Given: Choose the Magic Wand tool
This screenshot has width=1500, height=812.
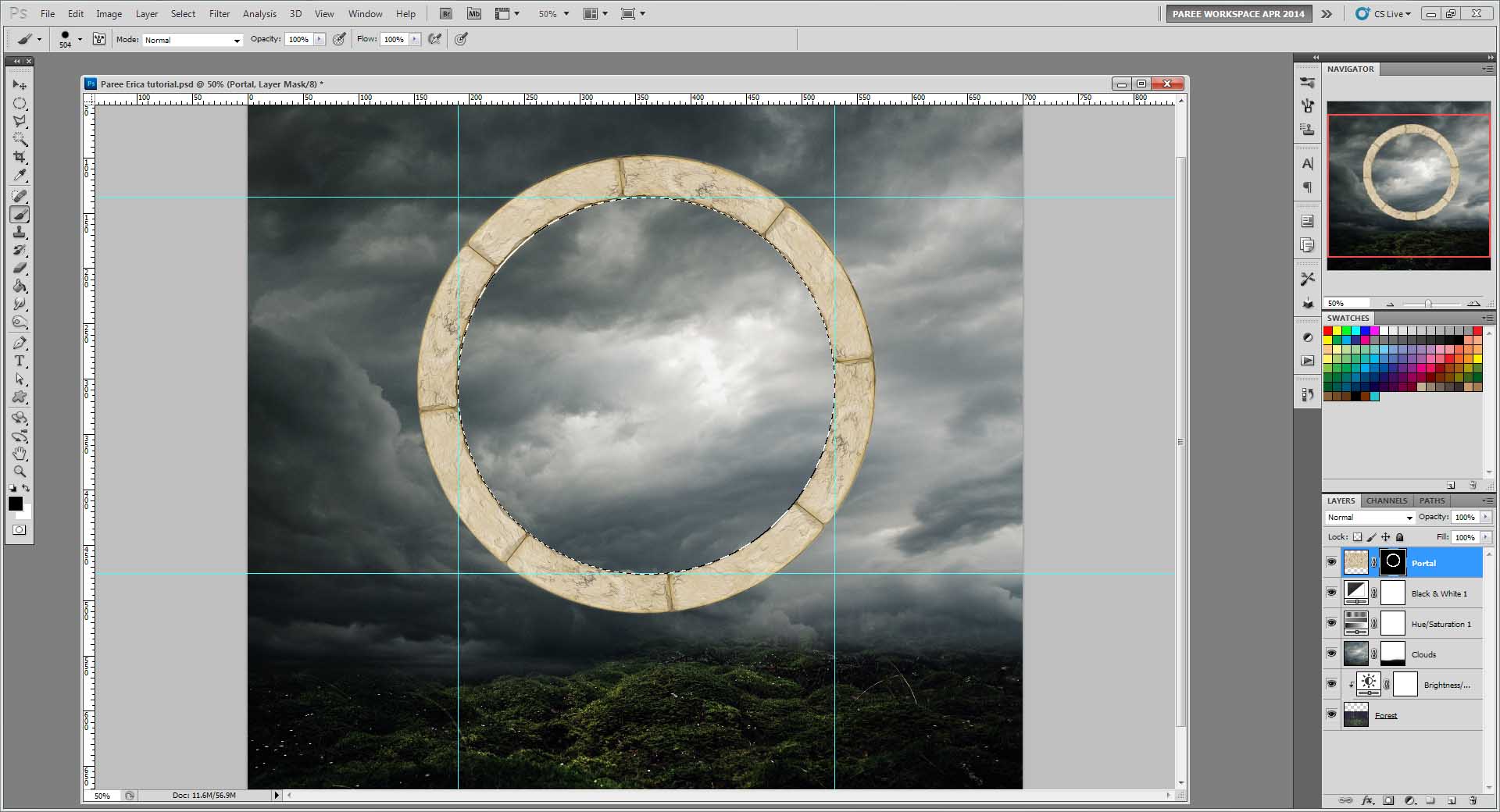Looking at the screenshot, I should (x=20, y=140).
